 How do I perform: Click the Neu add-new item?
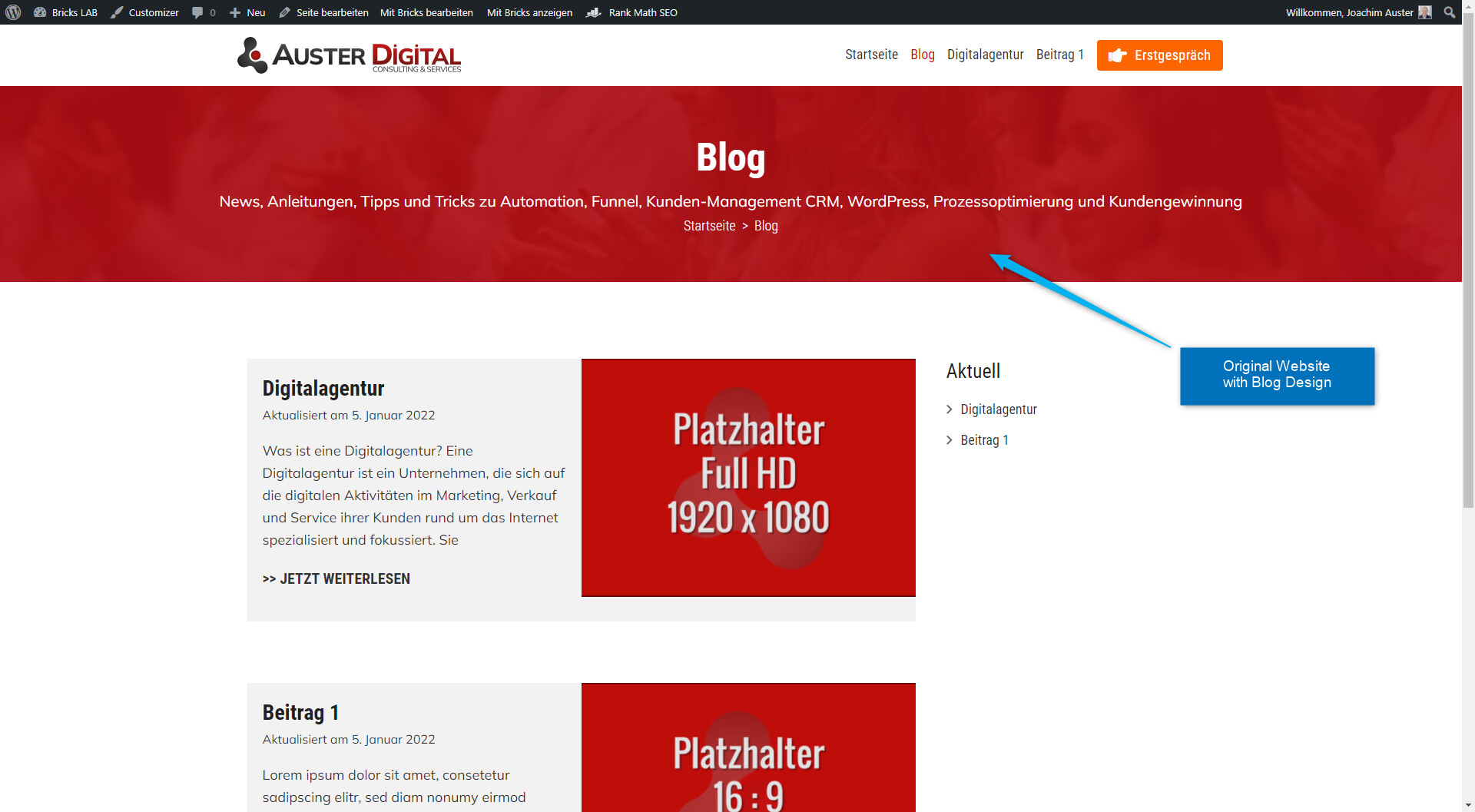[x=247, y=12]
